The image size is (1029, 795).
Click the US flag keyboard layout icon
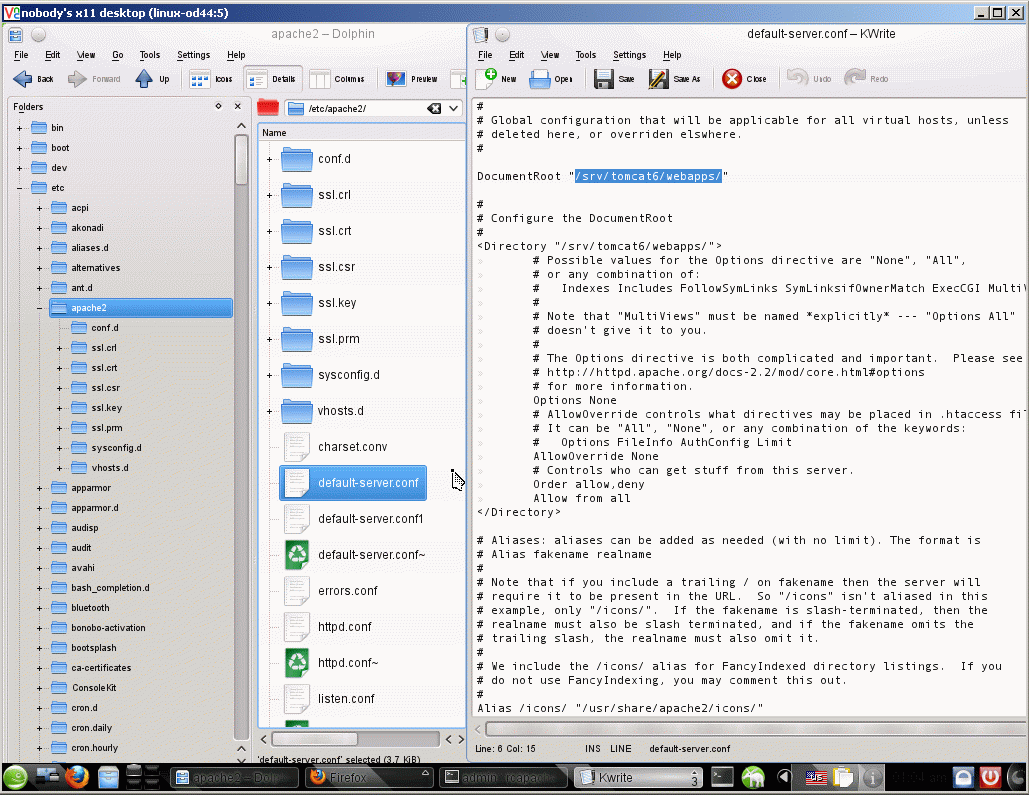tap(816, 778)
